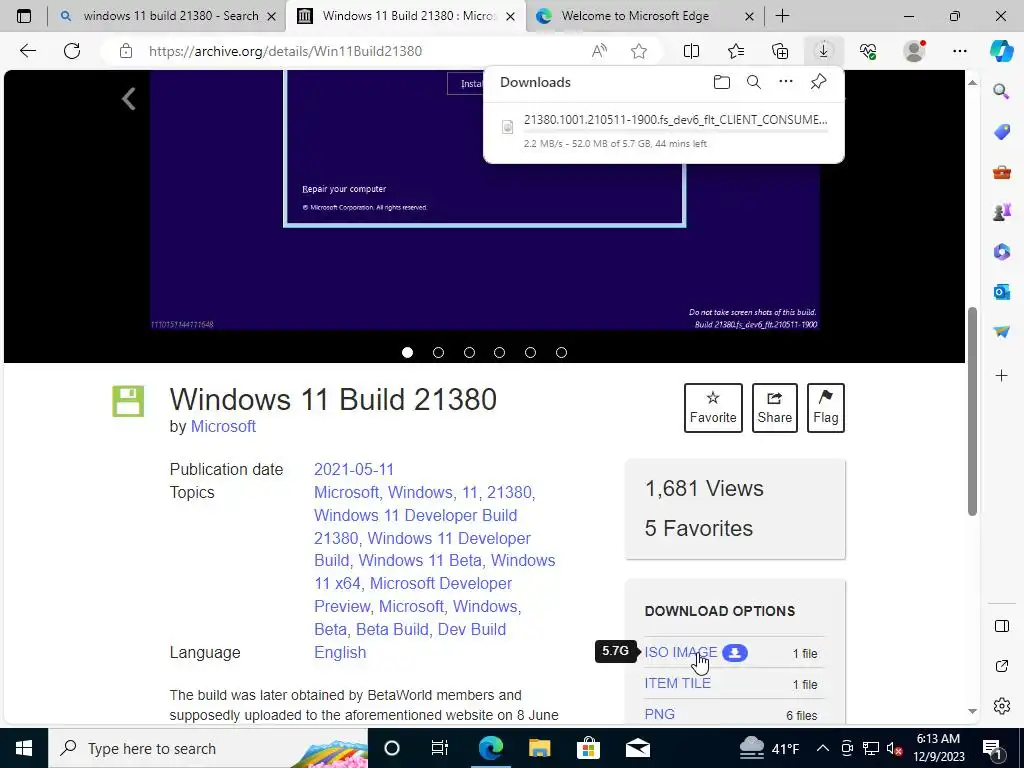1024x768 pixels.
Task: Open sidebar Games chess icon
Action: [1001, 212]
